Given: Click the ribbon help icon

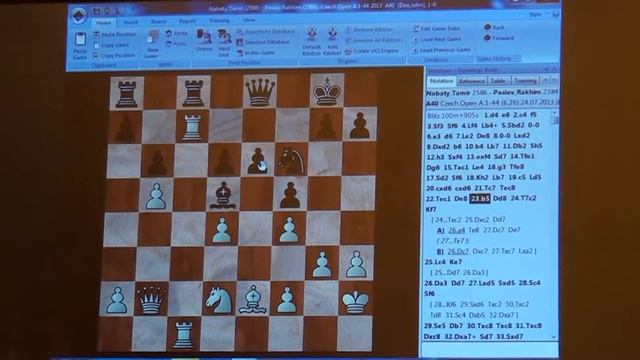Looking at the screenshot, I should click(x=556, y=14).
